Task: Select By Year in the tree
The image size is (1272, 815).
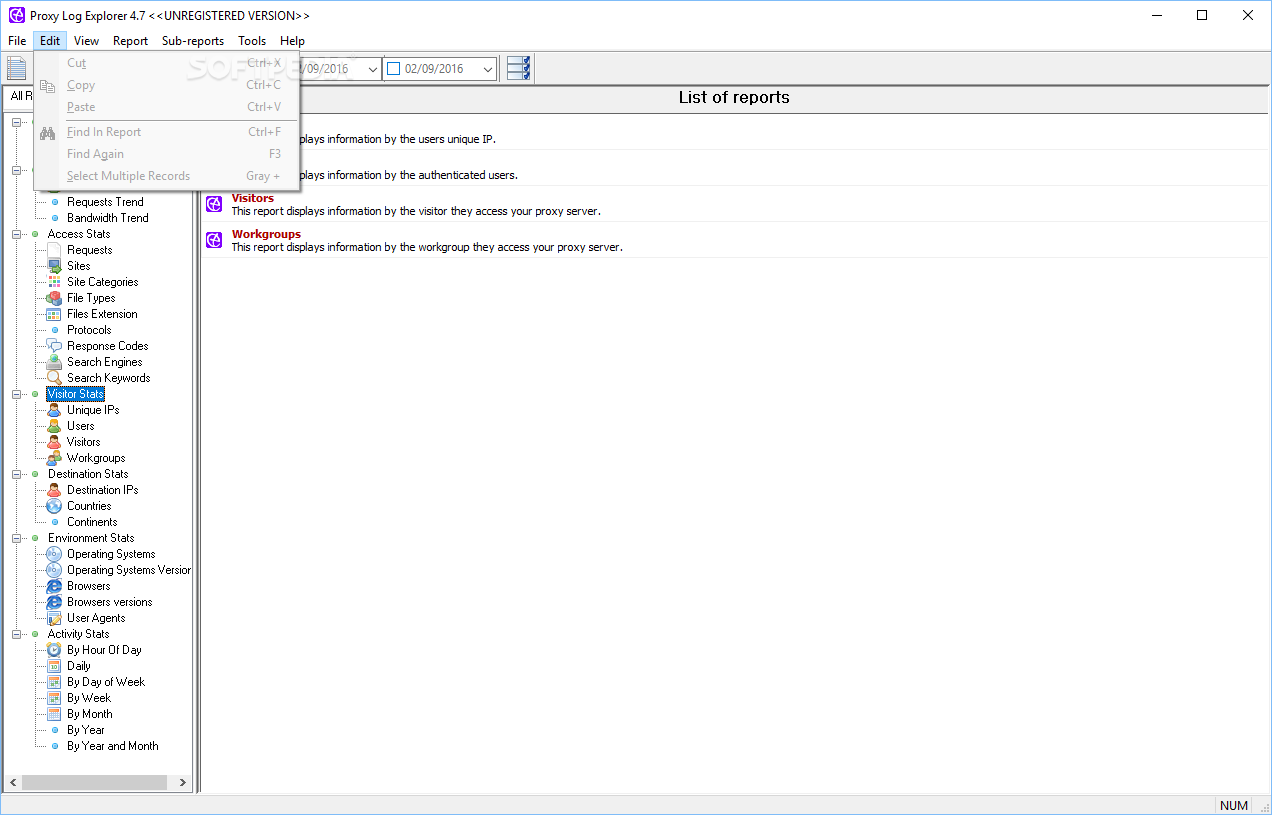Action: pos(86,730)
